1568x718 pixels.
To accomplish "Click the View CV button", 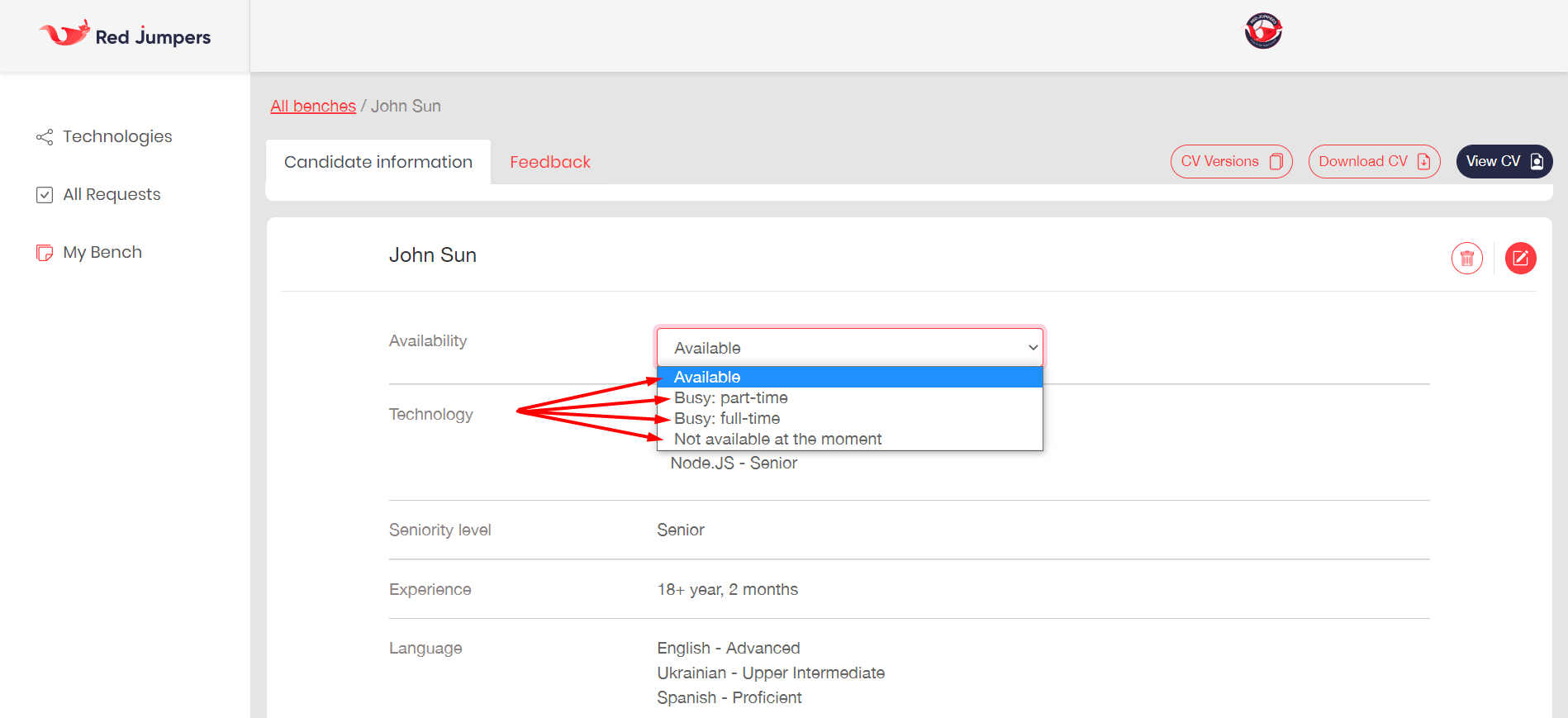I will click(1504, 161).
